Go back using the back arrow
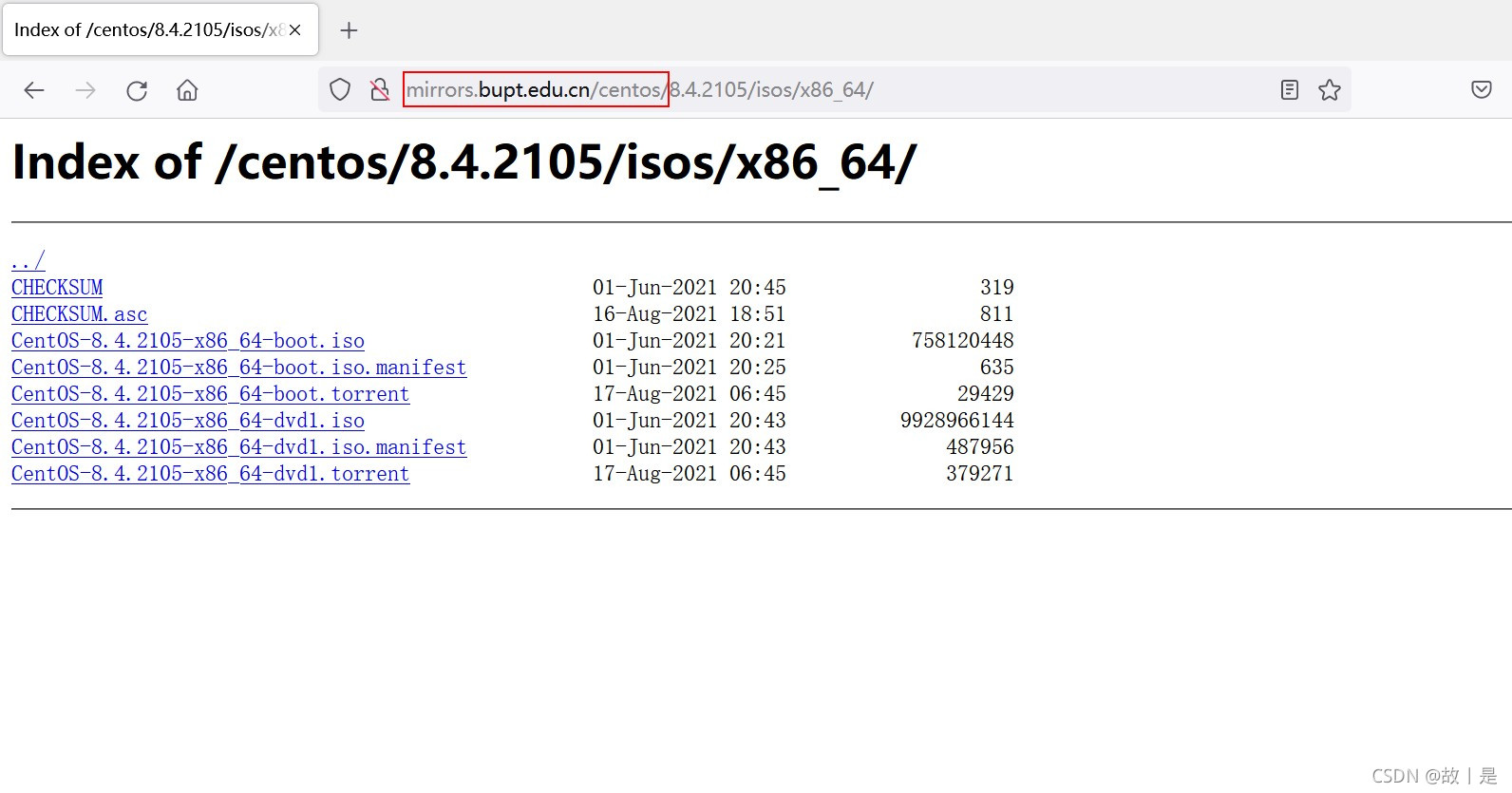Screen dimensions: 1512x793 (34, 90)
